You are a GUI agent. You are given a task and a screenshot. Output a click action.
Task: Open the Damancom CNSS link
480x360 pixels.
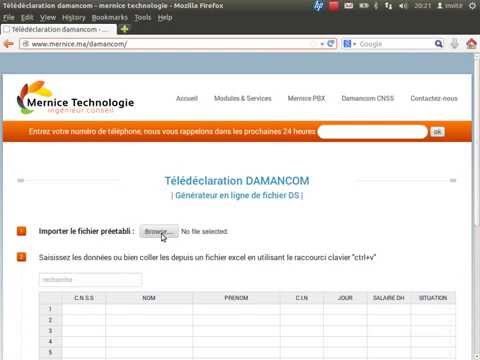[x=368, y=98]
